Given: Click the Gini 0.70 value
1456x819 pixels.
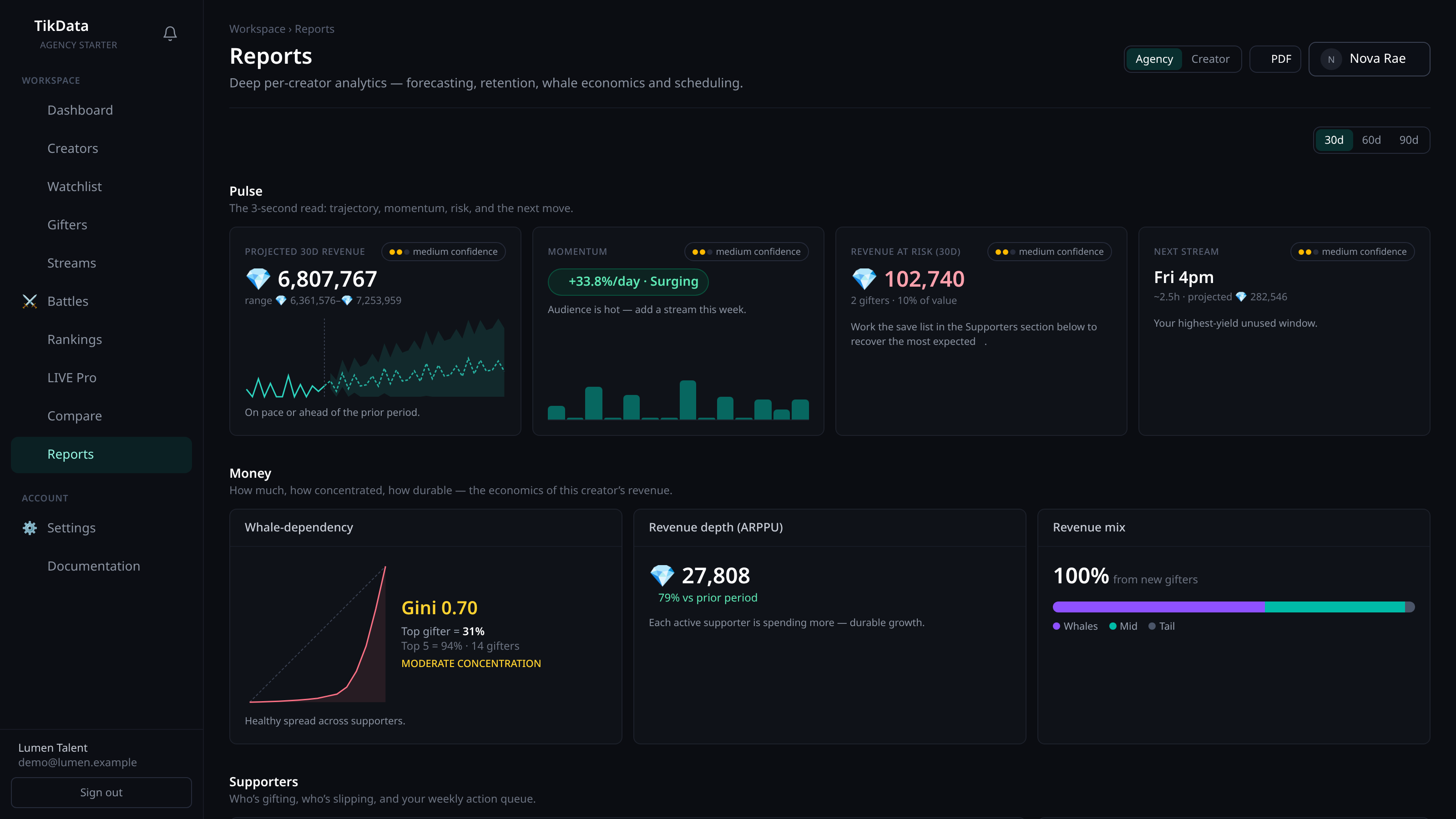Looking at the screenshot, I should pyautogui.click(x=439, y=607).
